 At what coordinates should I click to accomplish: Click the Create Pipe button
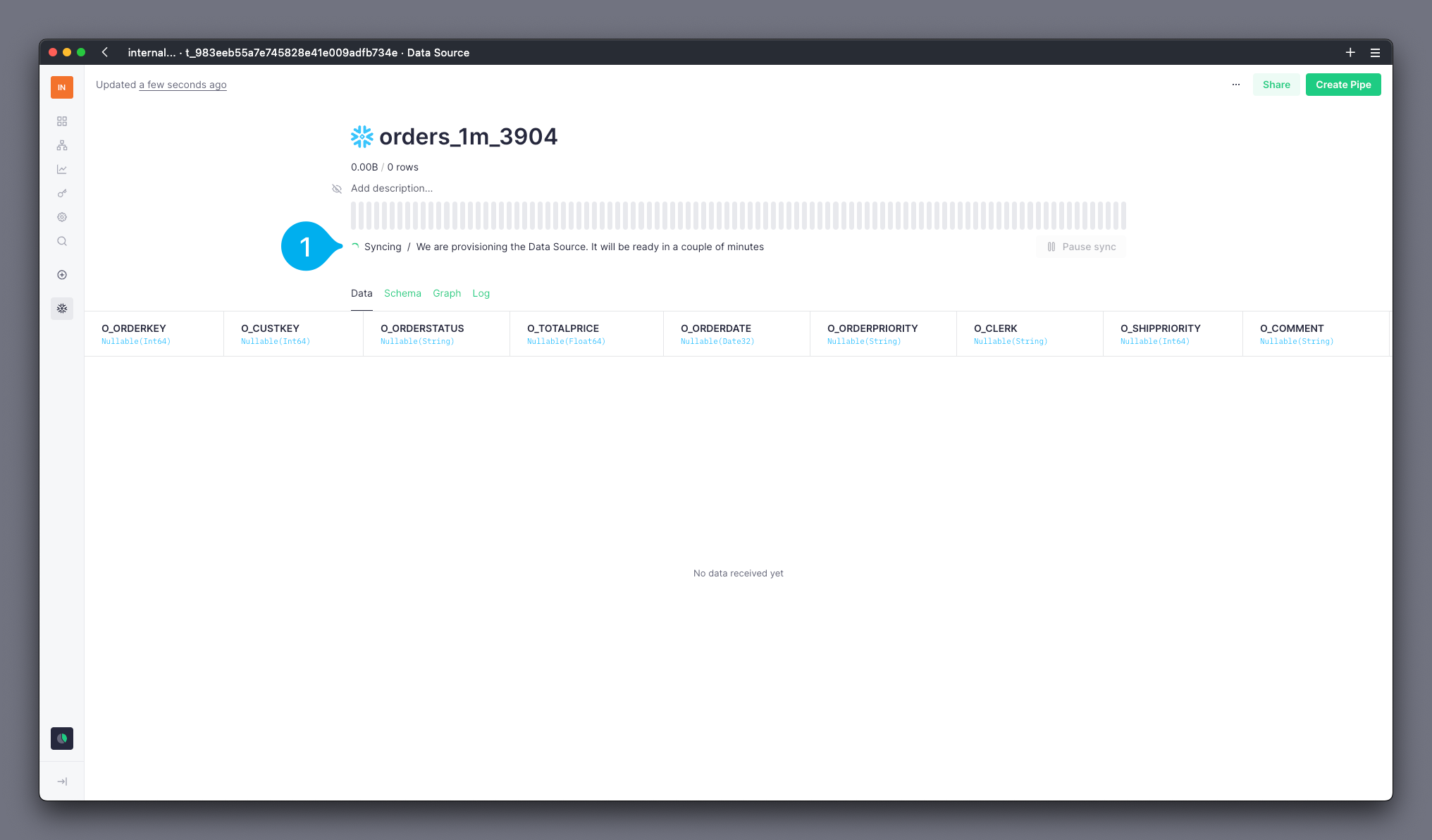[x=1343, y=85]
